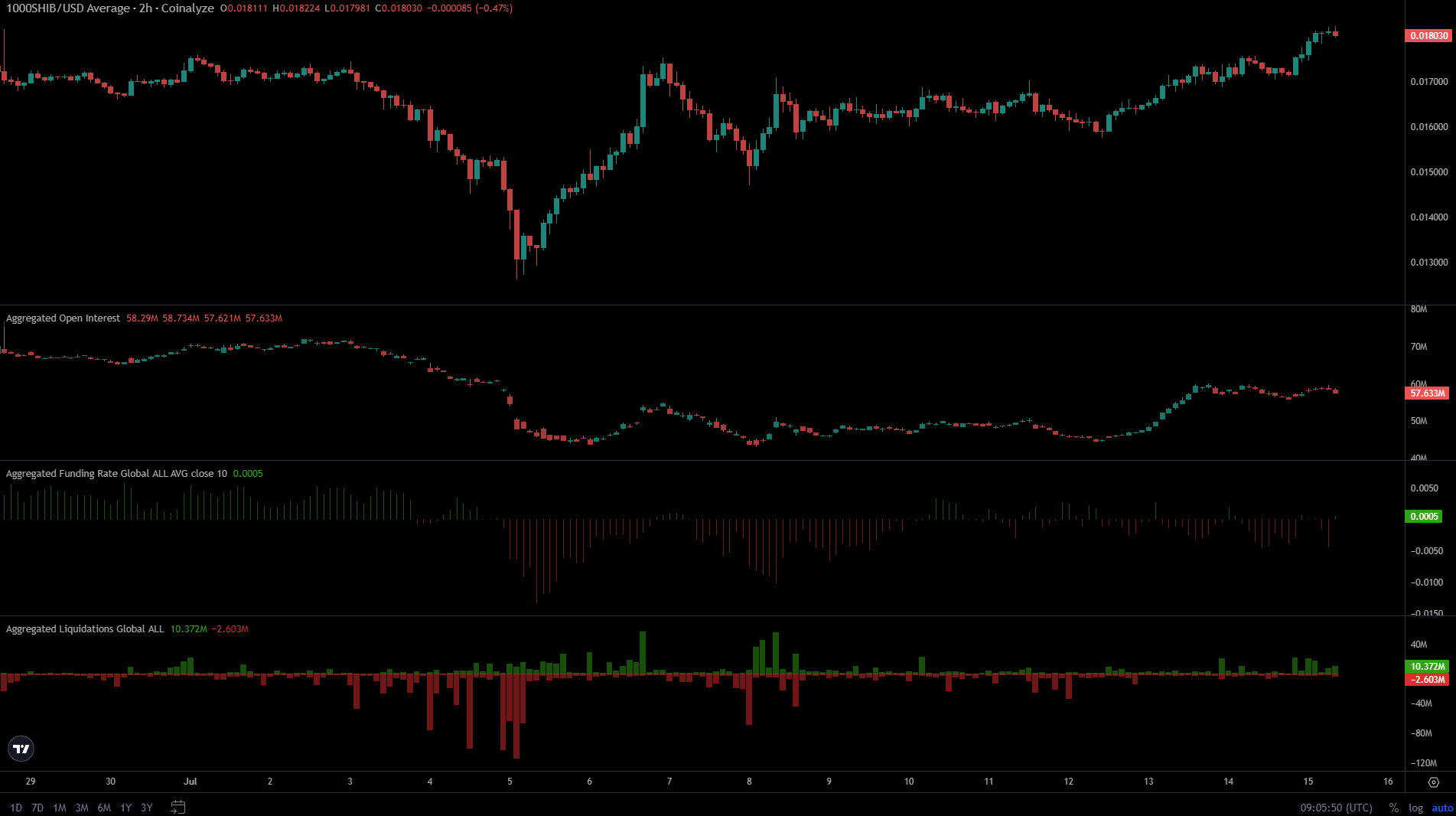1456x816 pixels.
Task: Click the 29 date marker on time axis
Action: [31, 782]
